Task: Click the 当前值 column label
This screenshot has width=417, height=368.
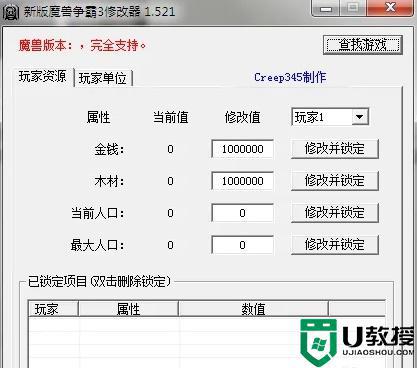Action: [171, 117]
